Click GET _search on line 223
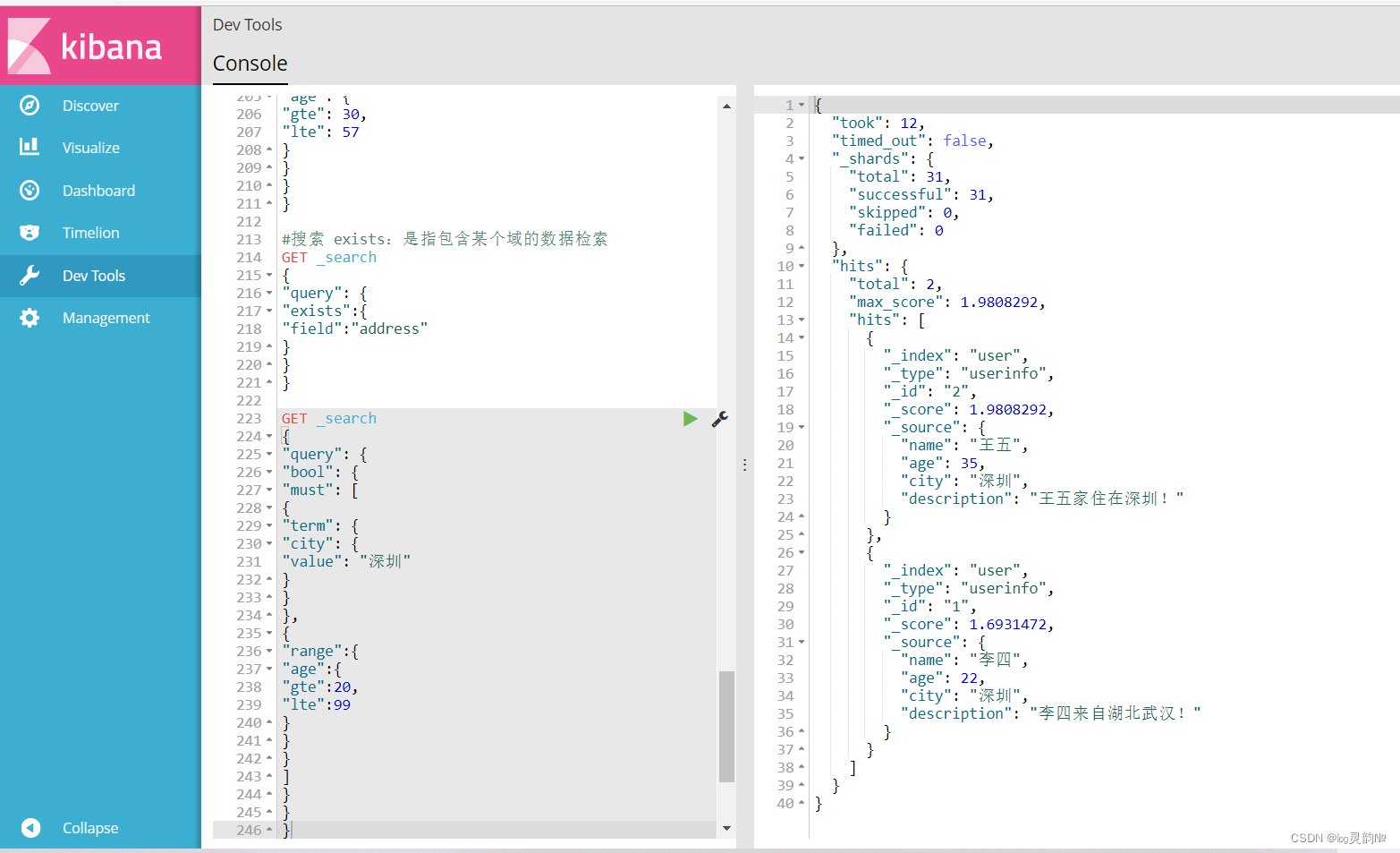Screen dimensions: 1400x853 (x=329, y=419)
